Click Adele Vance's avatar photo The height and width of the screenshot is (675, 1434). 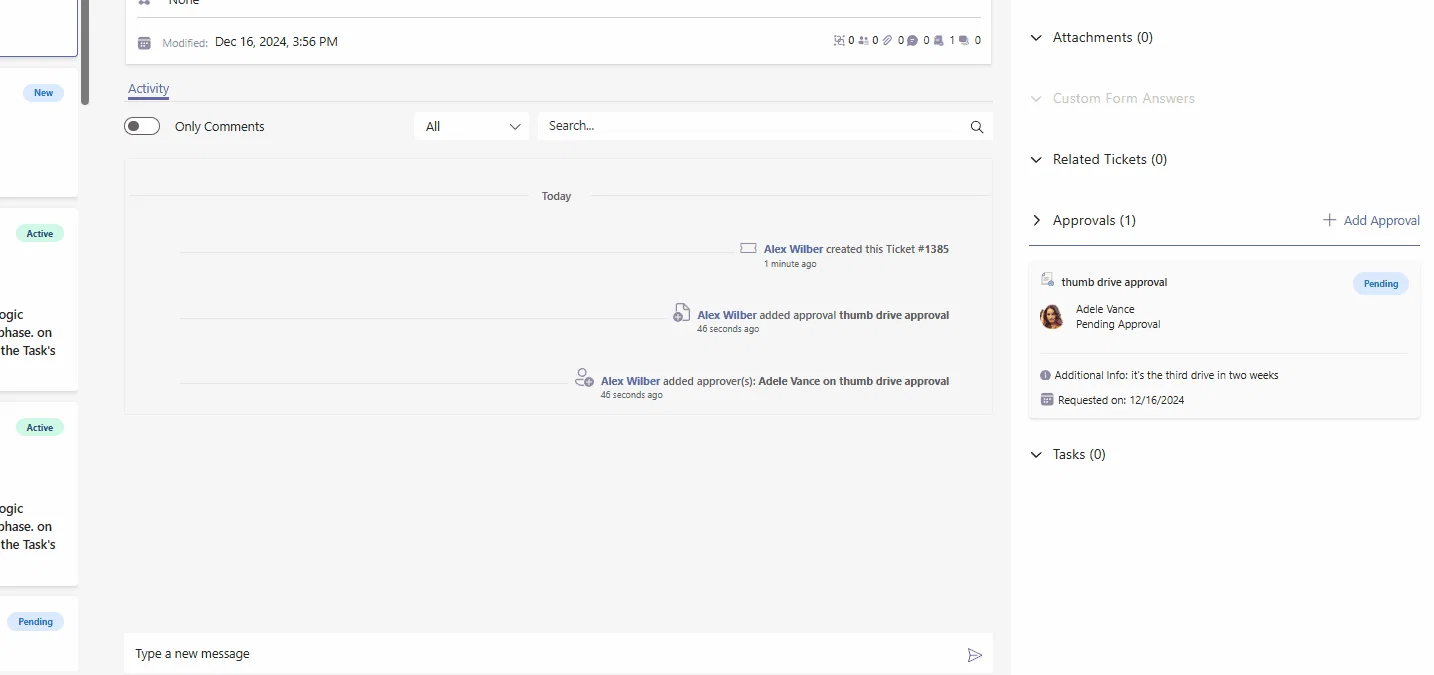tap(1052, 317)
